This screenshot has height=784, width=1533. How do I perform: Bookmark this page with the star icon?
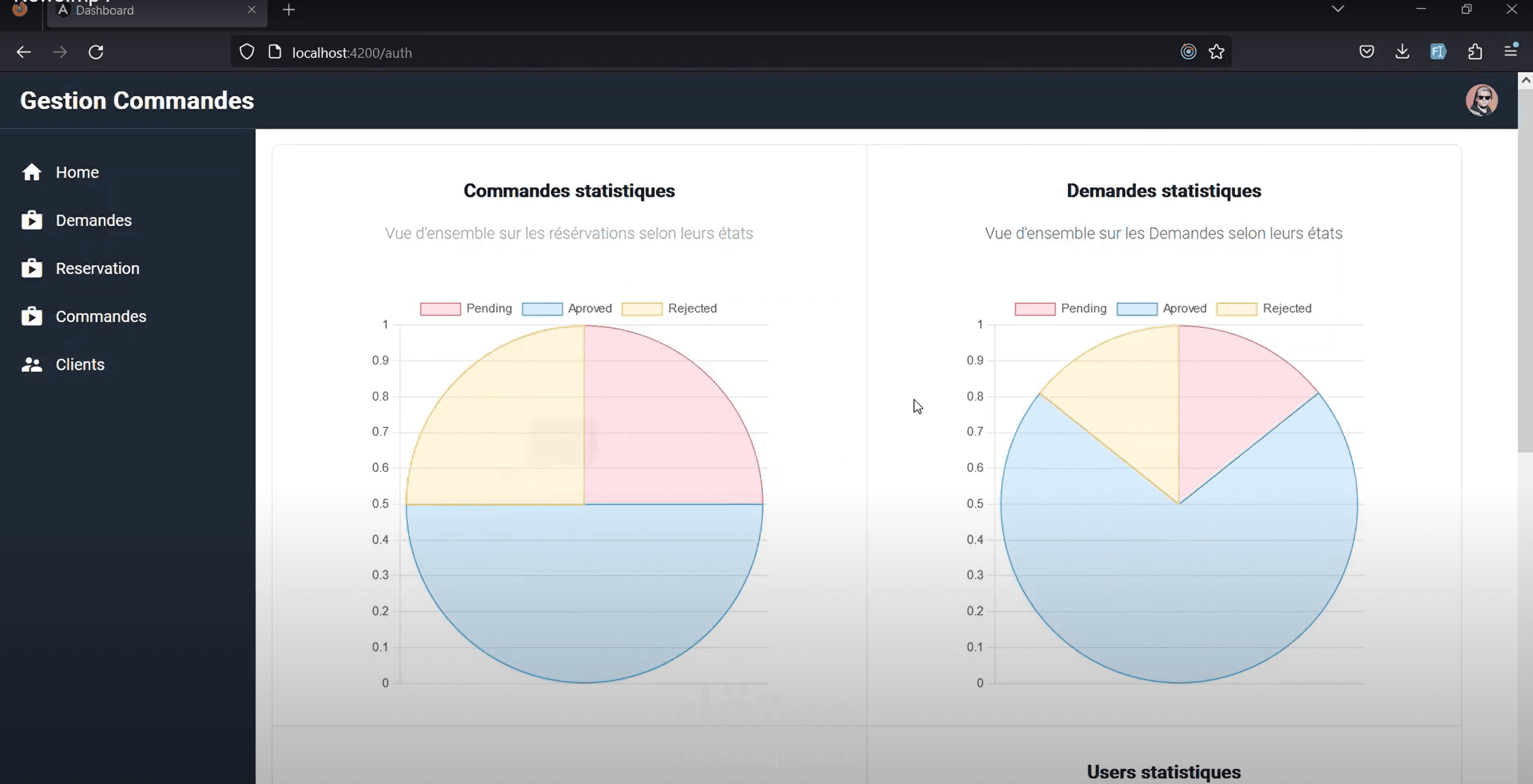(x=1216, y=52)
